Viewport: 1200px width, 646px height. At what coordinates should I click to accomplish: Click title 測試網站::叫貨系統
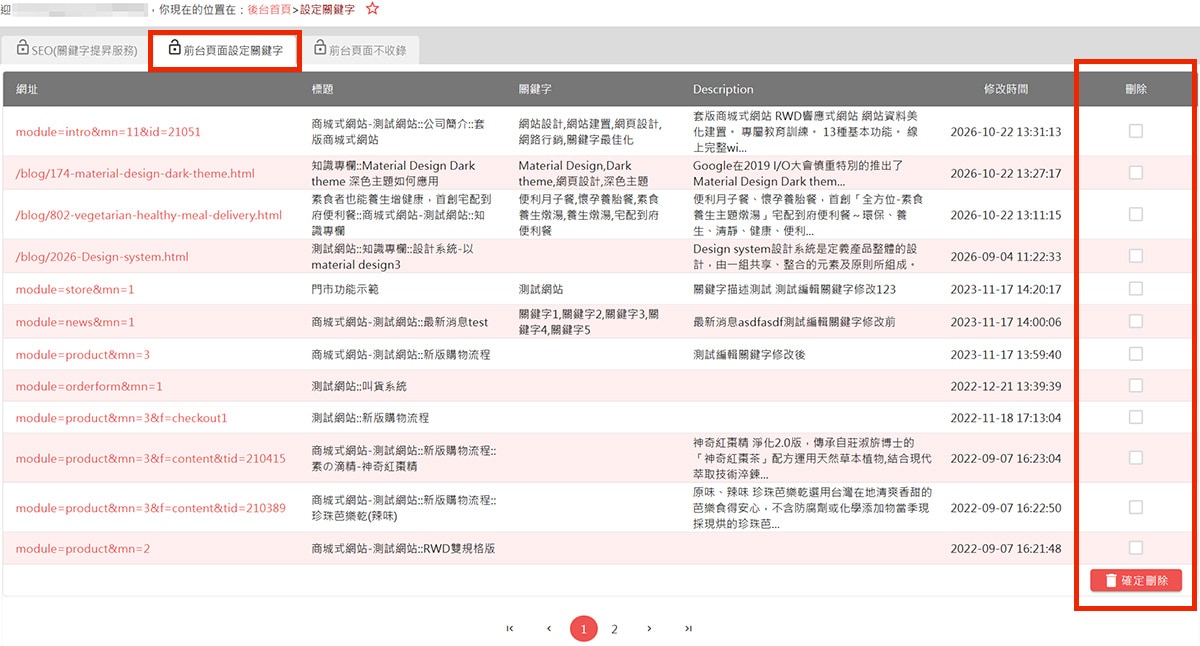click(x=359, y=386)
